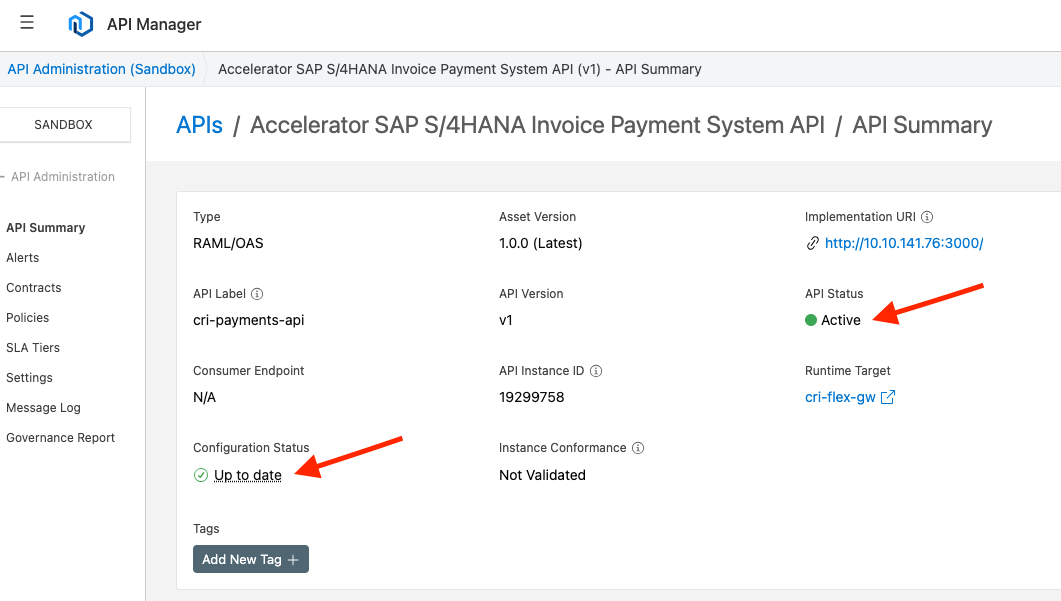Screen dimensions: 1061x601
Task: Click the N/A consumer endpoint value
Action: tap(204, 397)
